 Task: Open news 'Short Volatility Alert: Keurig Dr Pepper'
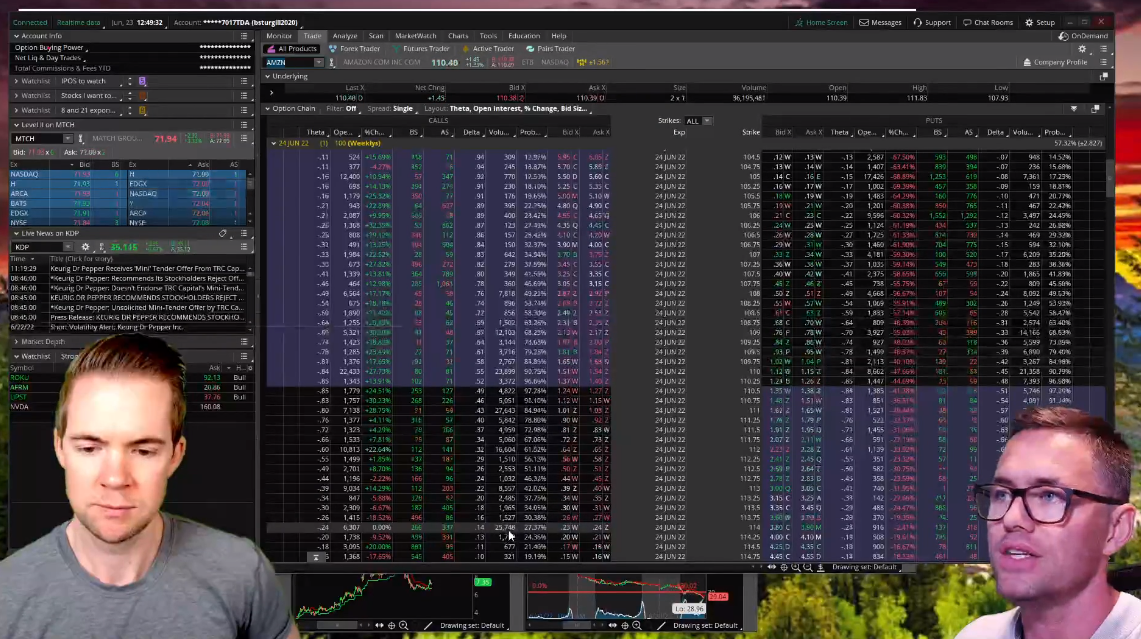coord(116,328)
